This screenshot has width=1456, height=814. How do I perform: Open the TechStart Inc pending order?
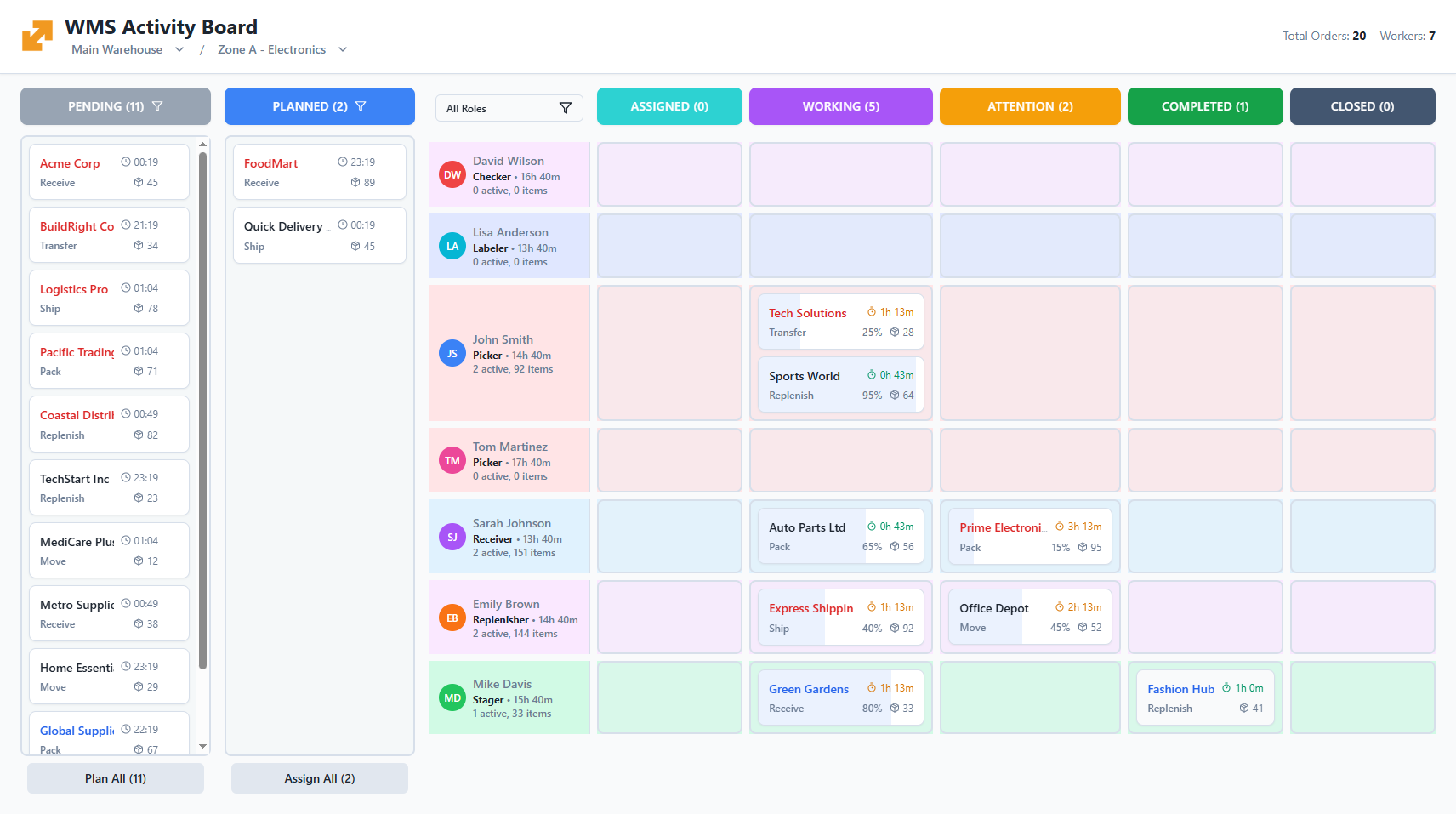[109, 487]
